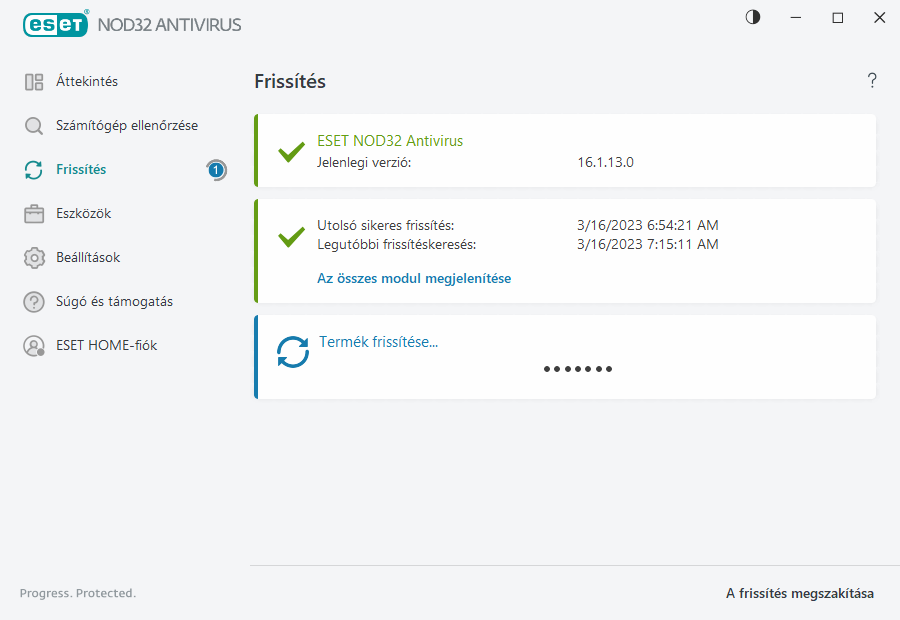
Task: Click the Számítógép ellenőrzése magnifier icon
Action: [x=34, y=126]
